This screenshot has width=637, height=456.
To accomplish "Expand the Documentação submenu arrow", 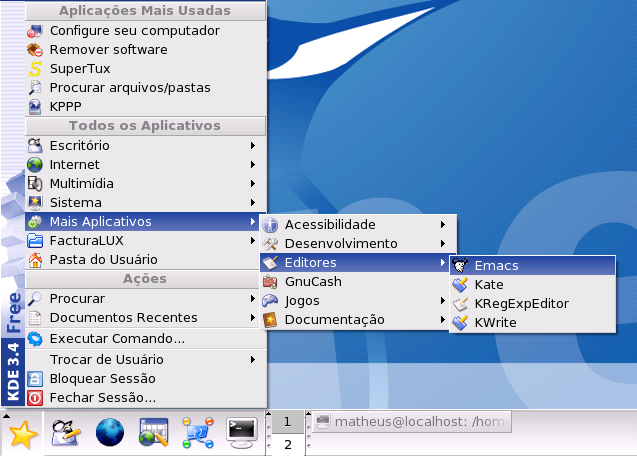I will [443, 320].
